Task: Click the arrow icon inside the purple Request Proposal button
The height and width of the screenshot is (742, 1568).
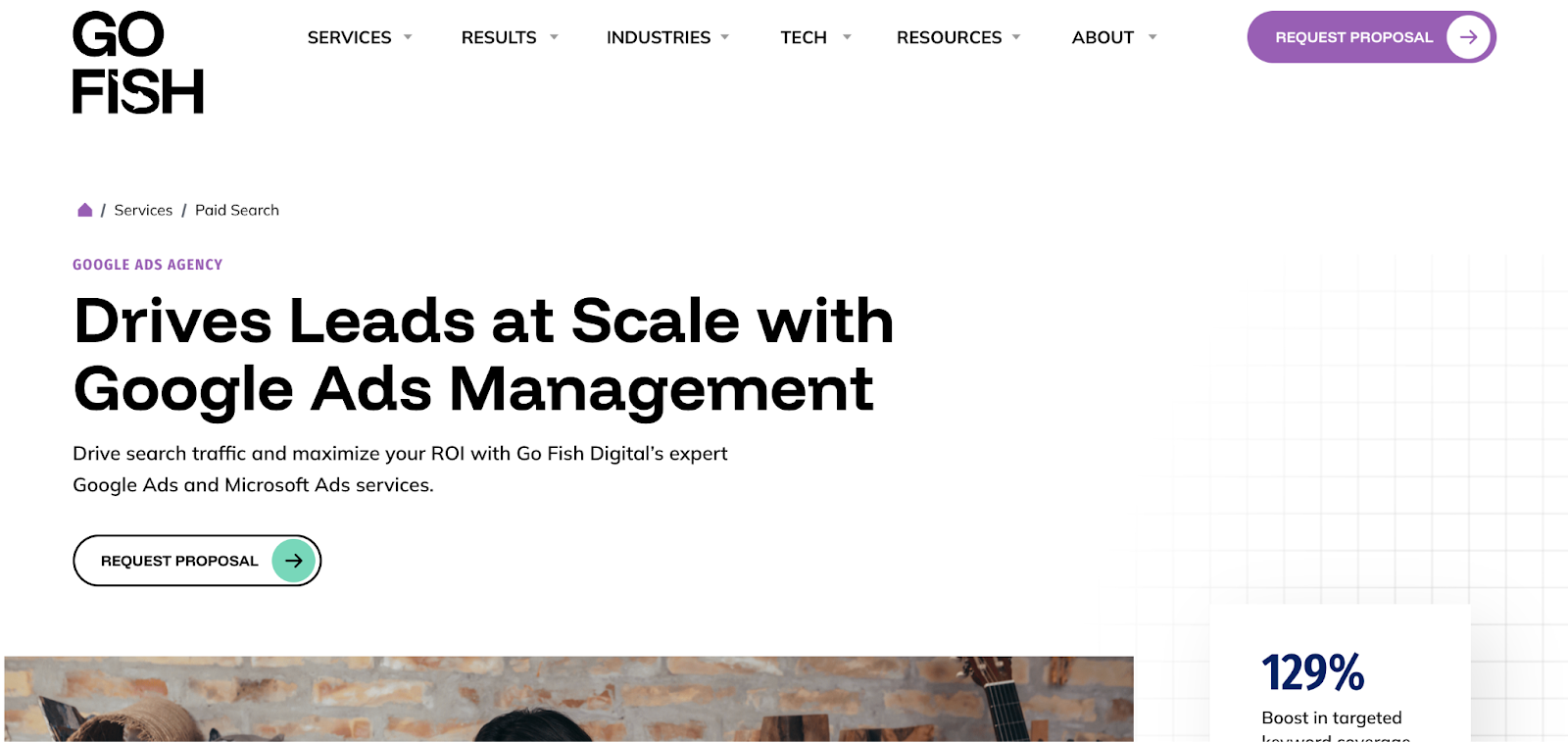Action: tap(1468, 36)
